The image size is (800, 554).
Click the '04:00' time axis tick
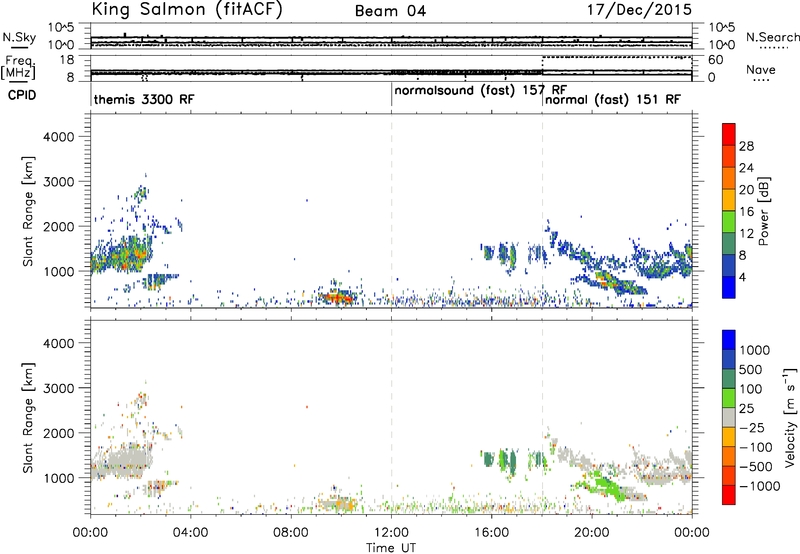[x=190, y=533]
